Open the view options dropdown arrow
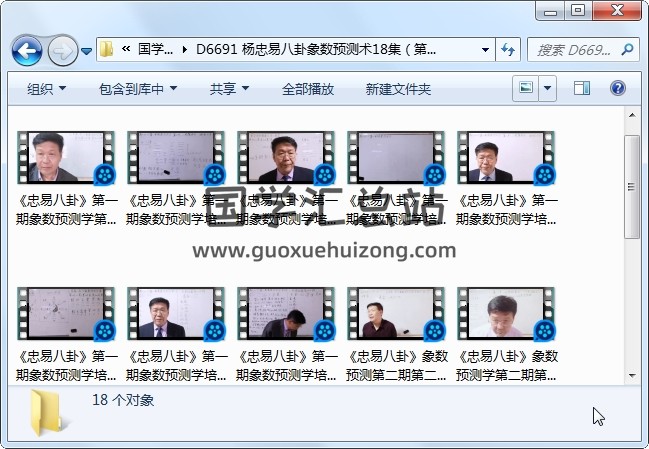649x449 pixels. pos(548,89)
